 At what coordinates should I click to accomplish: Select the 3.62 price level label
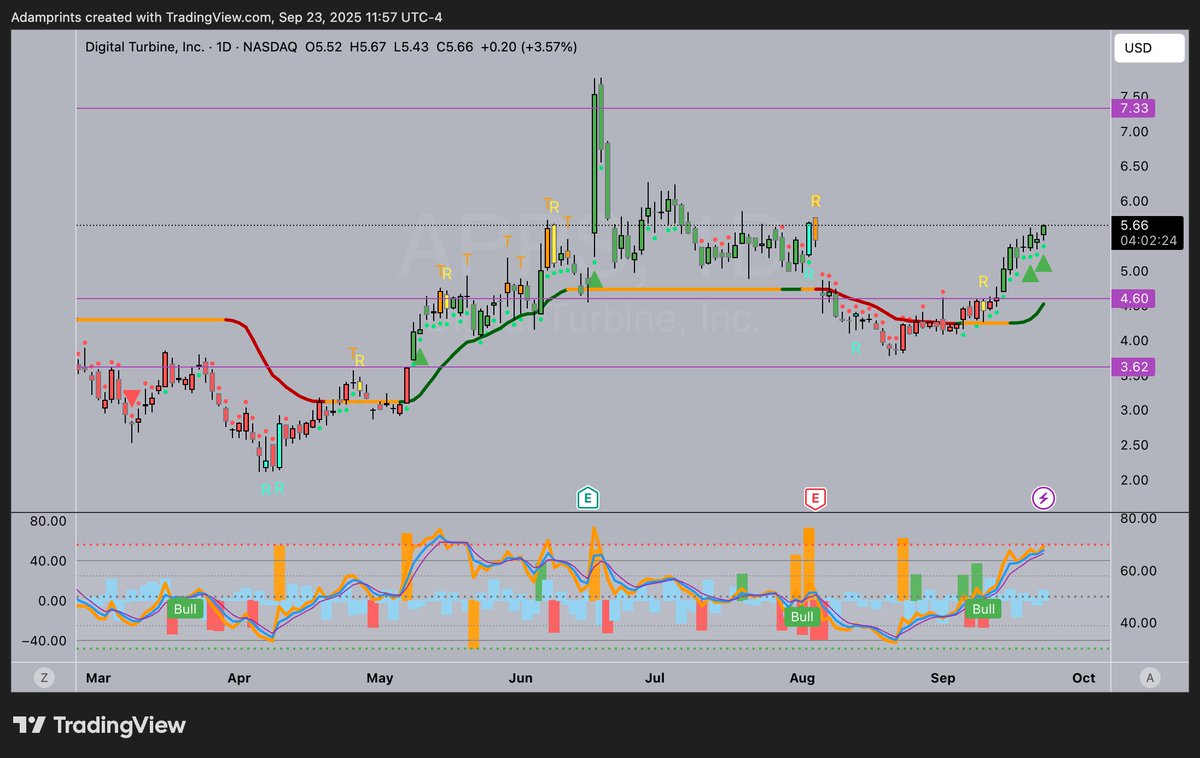[1133, 367]
